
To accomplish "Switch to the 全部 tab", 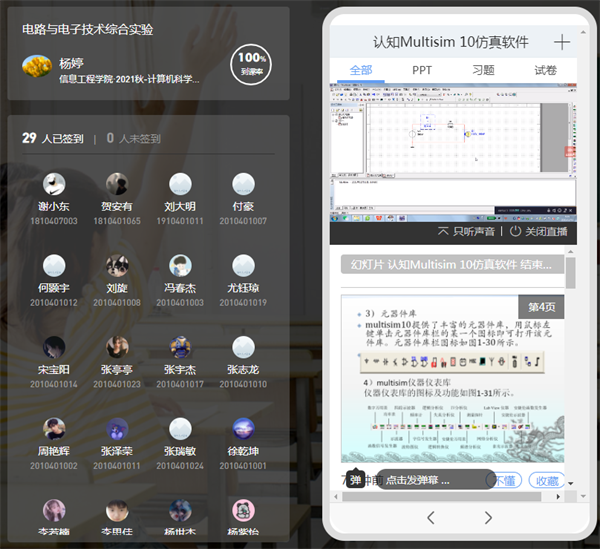I will (x=360, y=70).
